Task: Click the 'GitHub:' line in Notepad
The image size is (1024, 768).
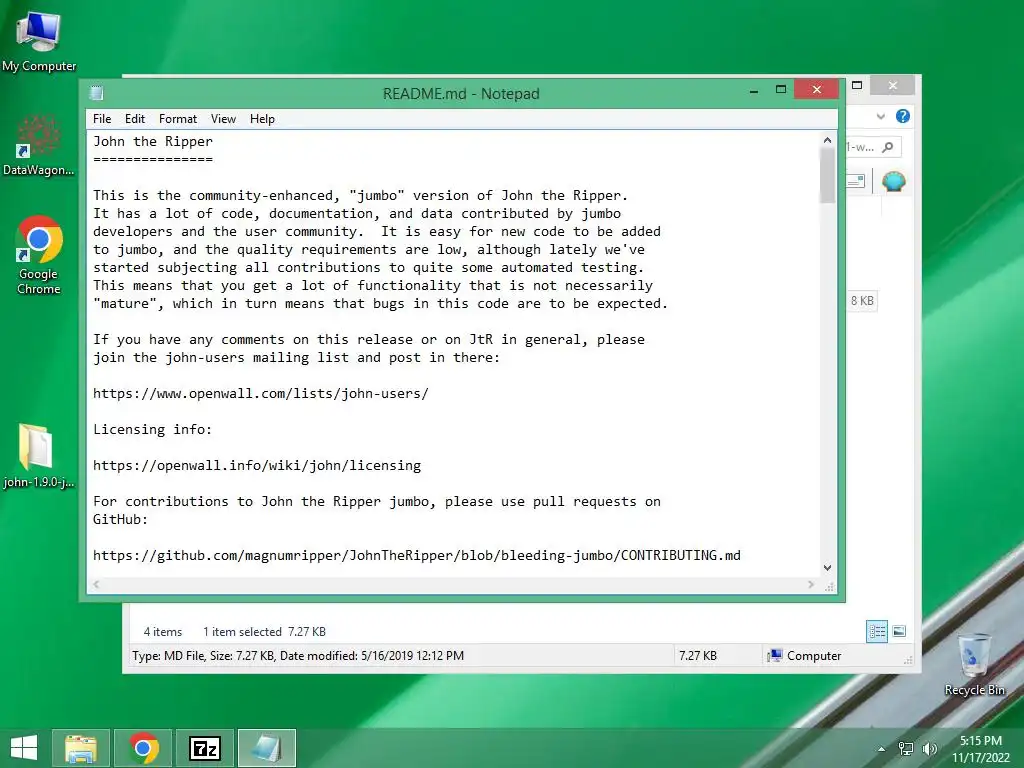Action: point(120,519)
